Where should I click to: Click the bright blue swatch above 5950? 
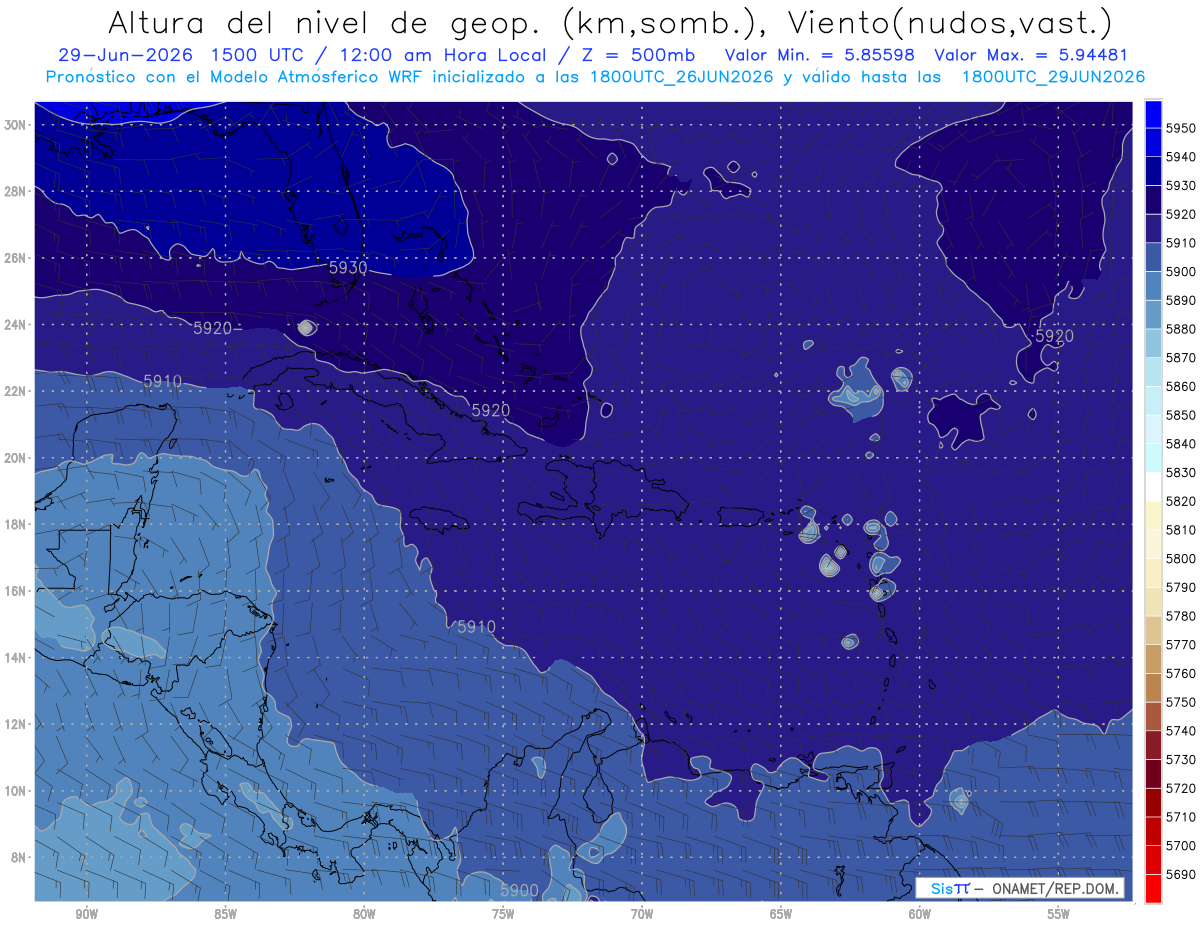1153,113
